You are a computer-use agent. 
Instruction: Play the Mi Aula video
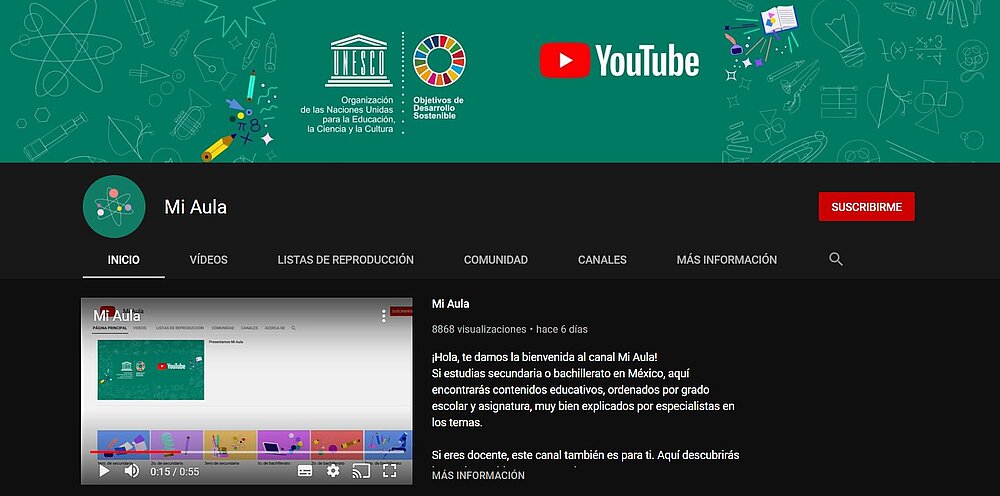point(104,471)
